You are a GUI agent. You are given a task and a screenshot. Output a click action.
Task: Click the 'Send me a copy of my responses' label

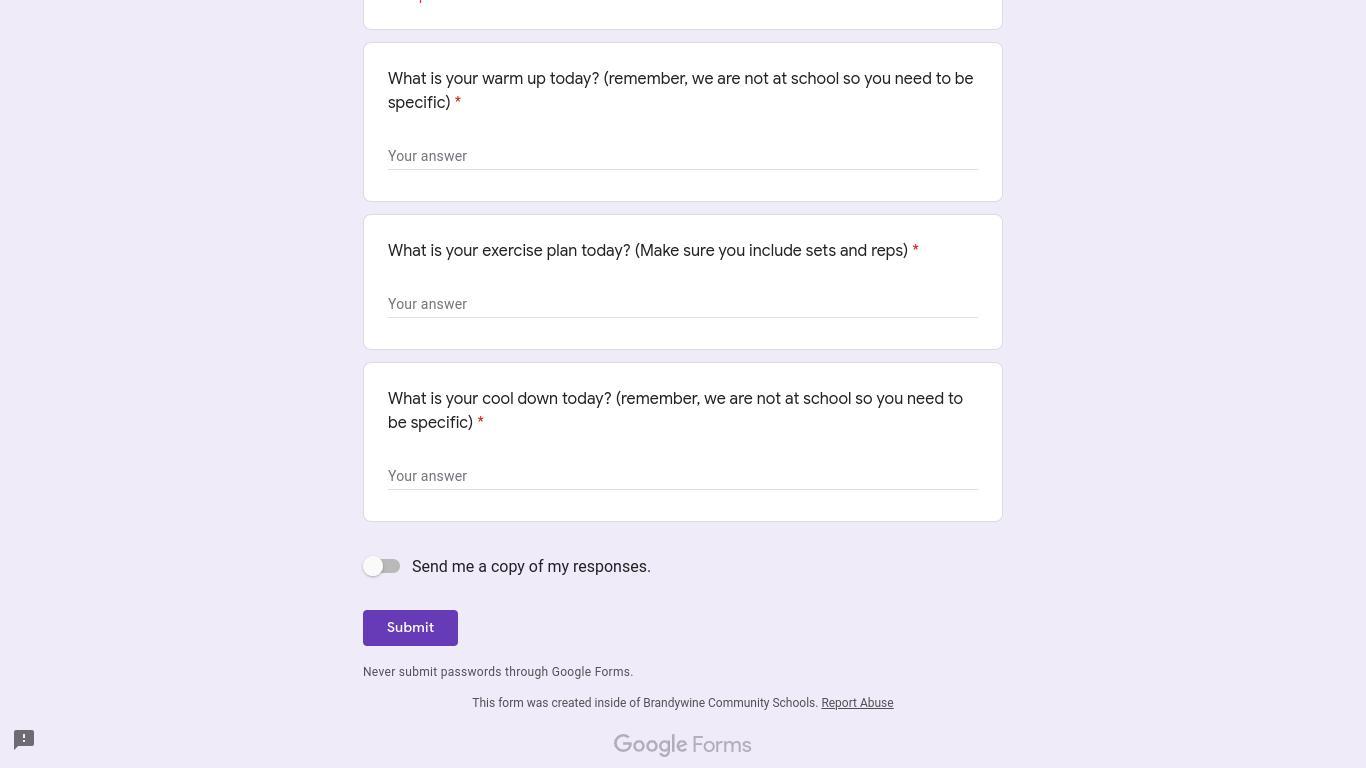pyautogui.click(x=531, y=566)
